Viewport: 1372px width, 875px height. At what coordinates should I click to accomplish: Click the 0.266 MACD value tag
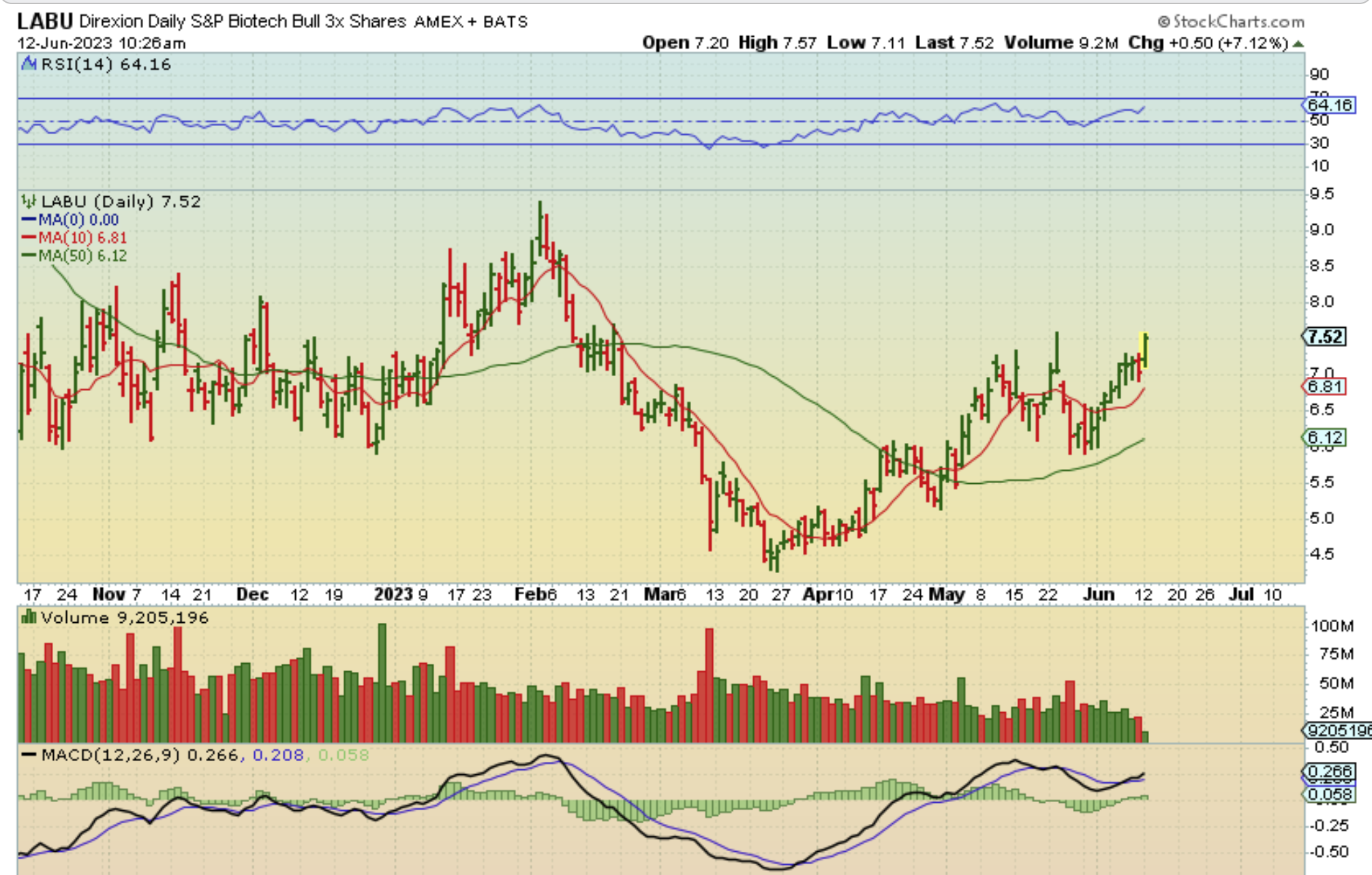click(x=1329, y=771)
